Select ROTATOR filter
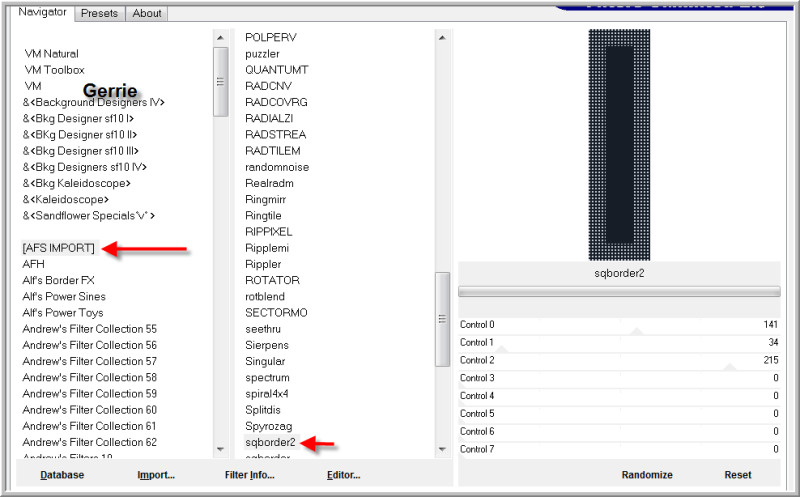 [x=272, y=281]
